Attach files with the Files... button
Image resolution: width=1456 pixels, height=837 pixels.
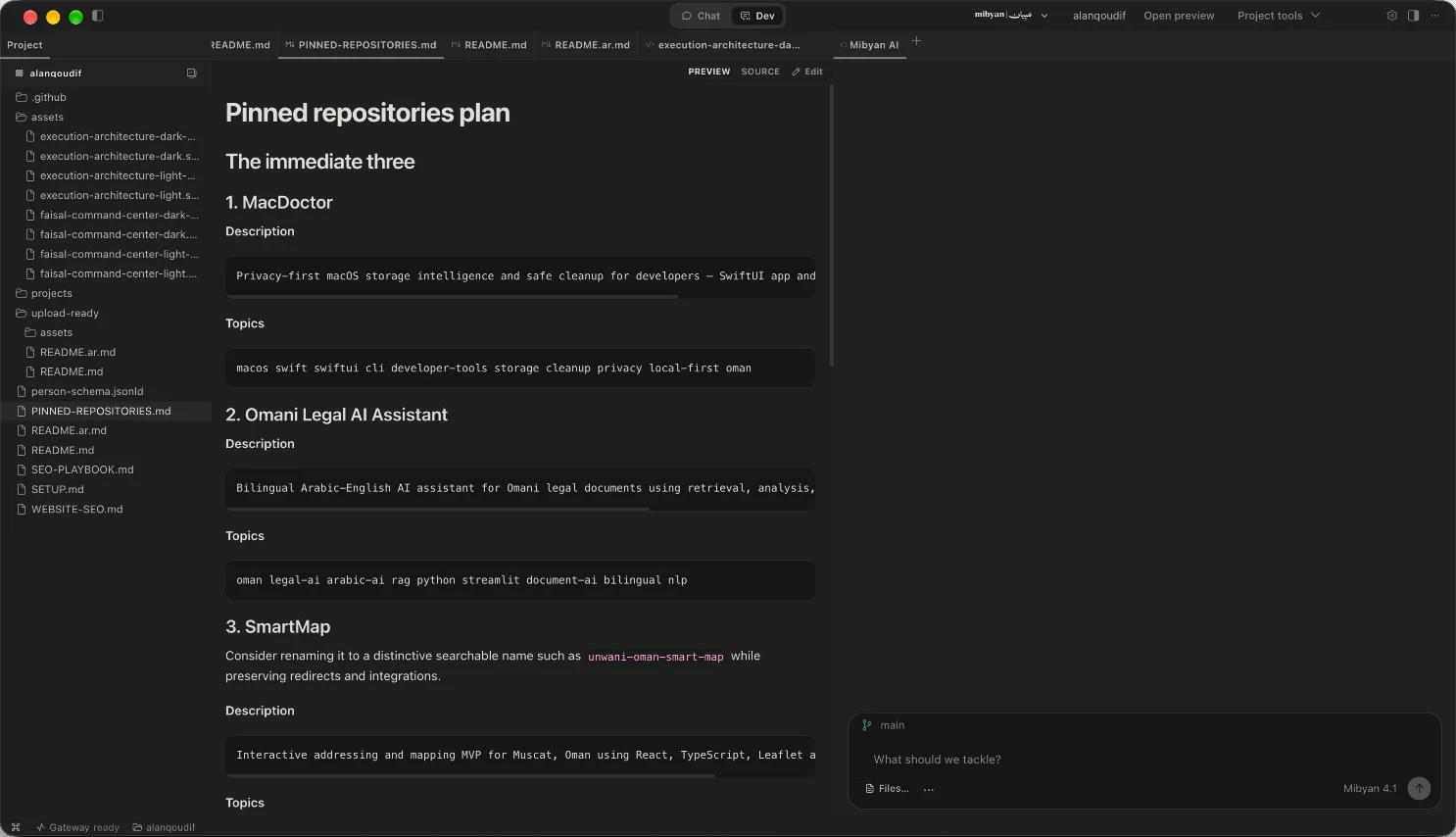pos(887,789)
